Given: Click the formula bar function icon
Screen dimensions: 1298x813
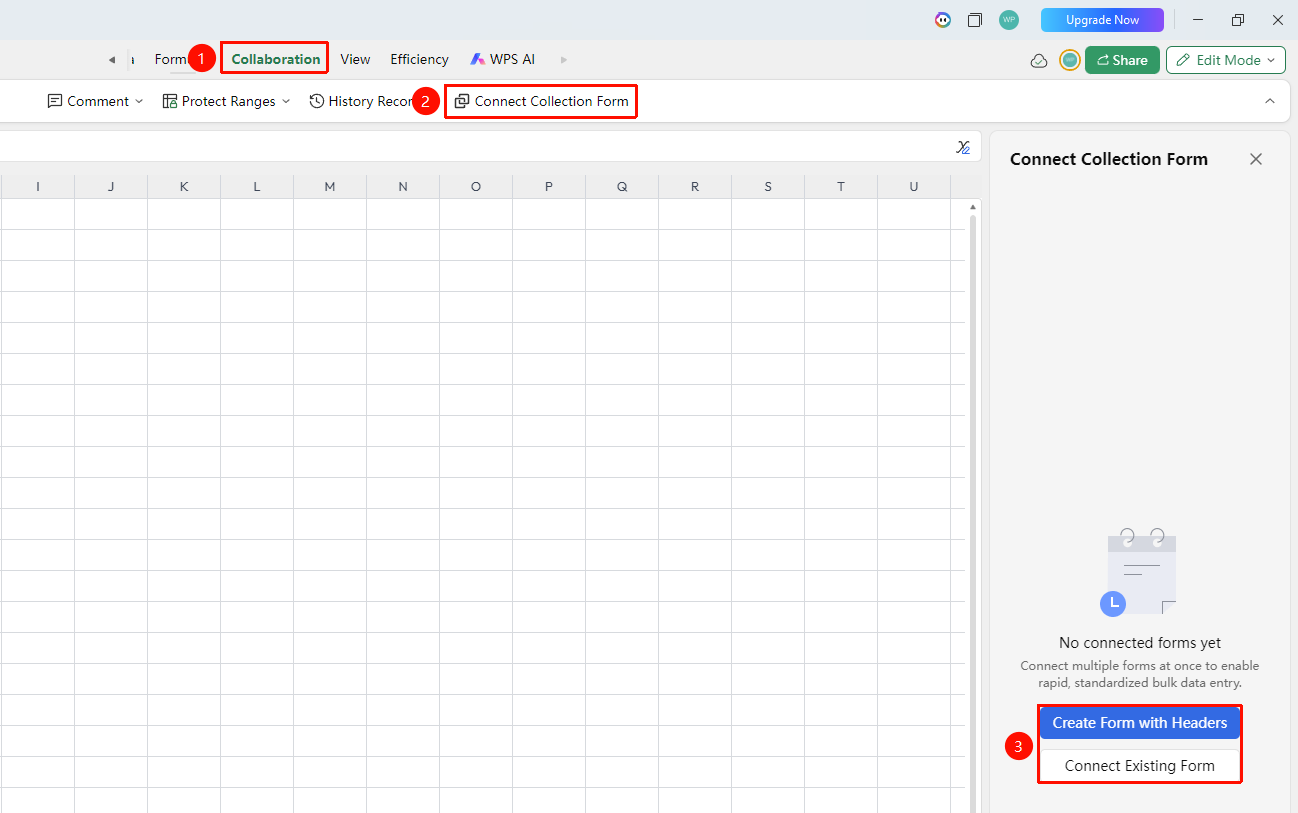Looking at the screenshot, I should click(963, 147).
